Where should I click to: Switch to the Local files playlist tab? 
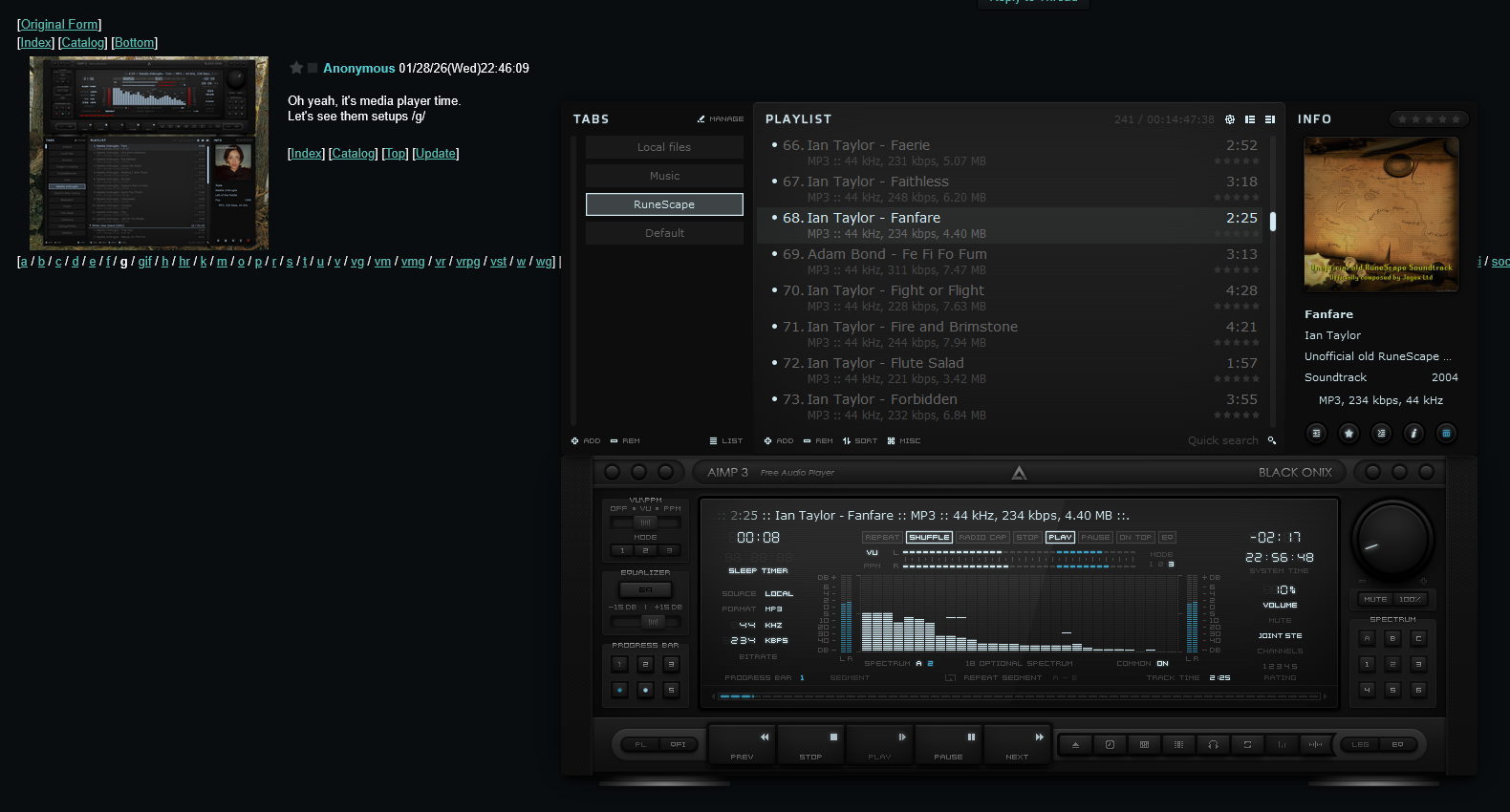[664, 147]
